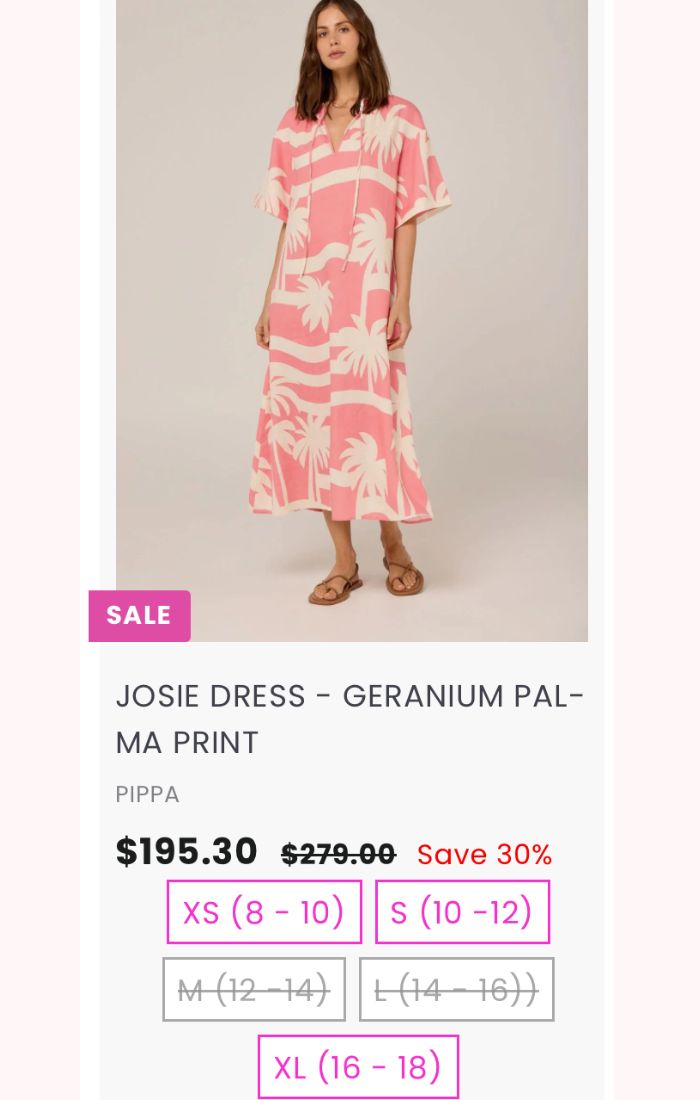
Task: Click the $195.30 sale price
Action: tap(187, 852)
